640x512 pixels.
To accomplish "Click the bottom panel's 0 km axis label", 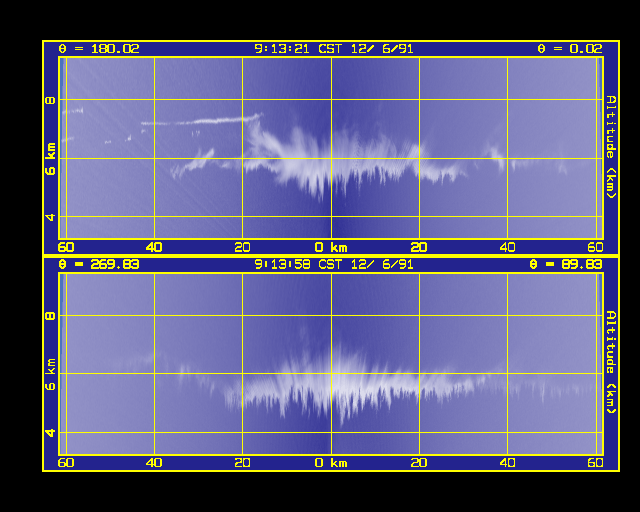I will coord(331,463).
